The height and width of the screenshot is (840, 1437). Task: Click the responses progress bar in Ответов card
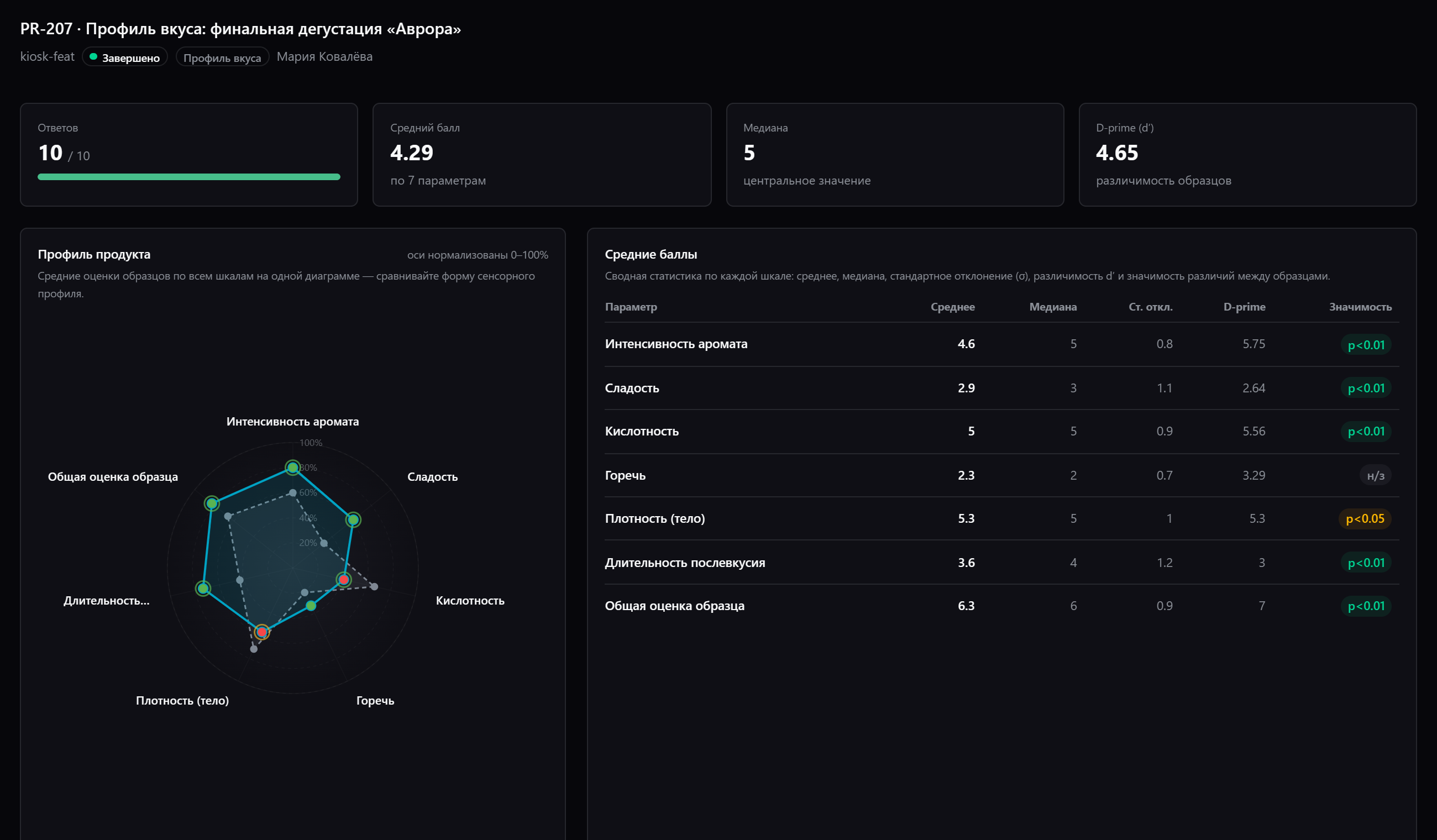[189, 177]
